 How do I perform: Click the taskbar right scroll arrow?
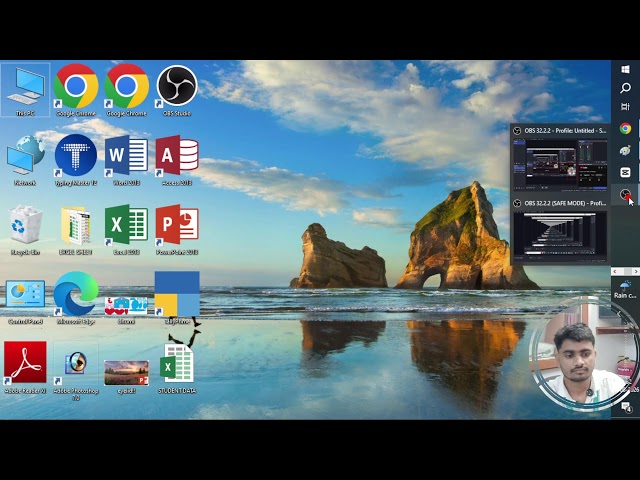click(x=635, y=271)
